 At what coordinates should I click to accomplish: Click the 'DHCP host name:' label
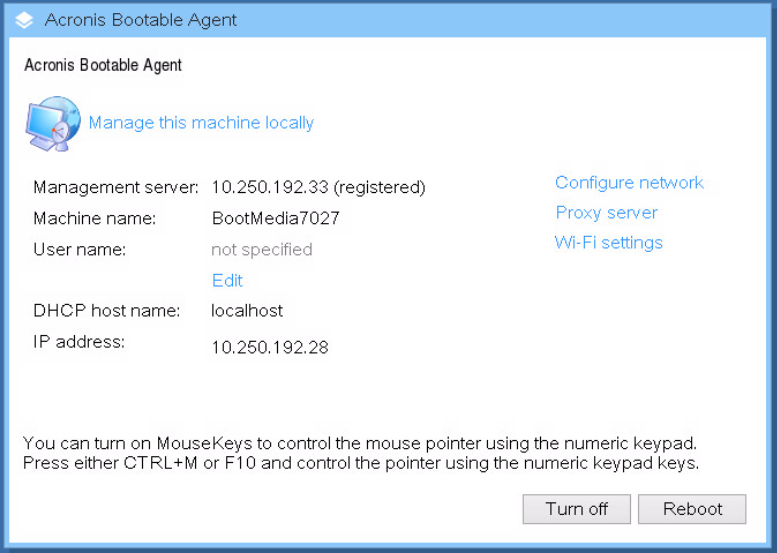click(106, 311)
